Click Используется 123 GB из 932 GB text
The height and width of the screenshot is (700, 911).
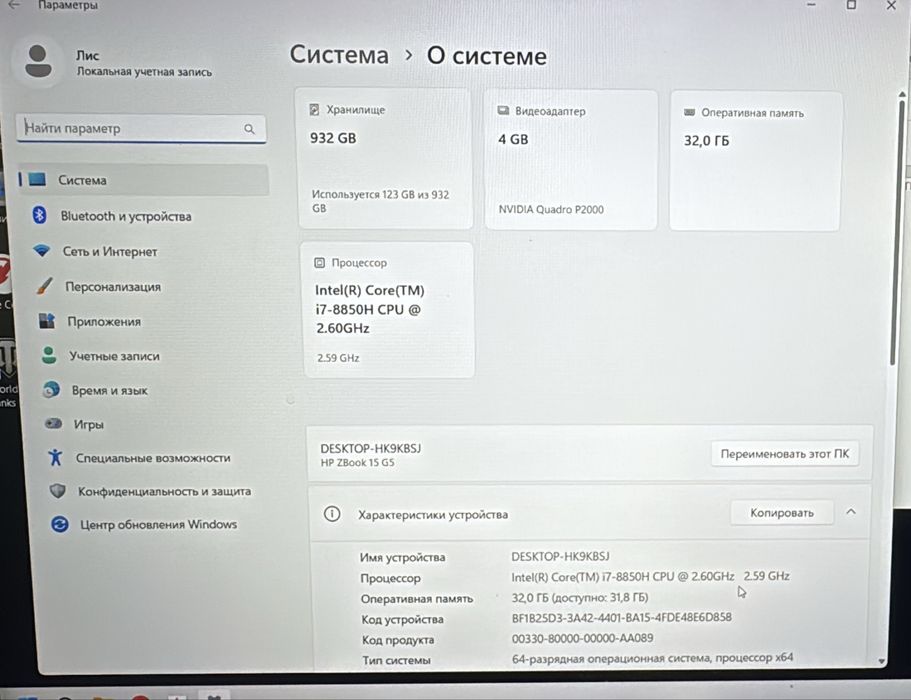(x=380, y=201)
